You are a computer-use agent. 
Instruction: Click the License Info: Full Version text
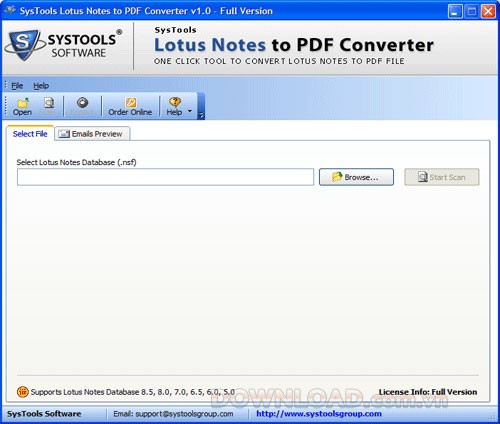click(x=428, y=392)
